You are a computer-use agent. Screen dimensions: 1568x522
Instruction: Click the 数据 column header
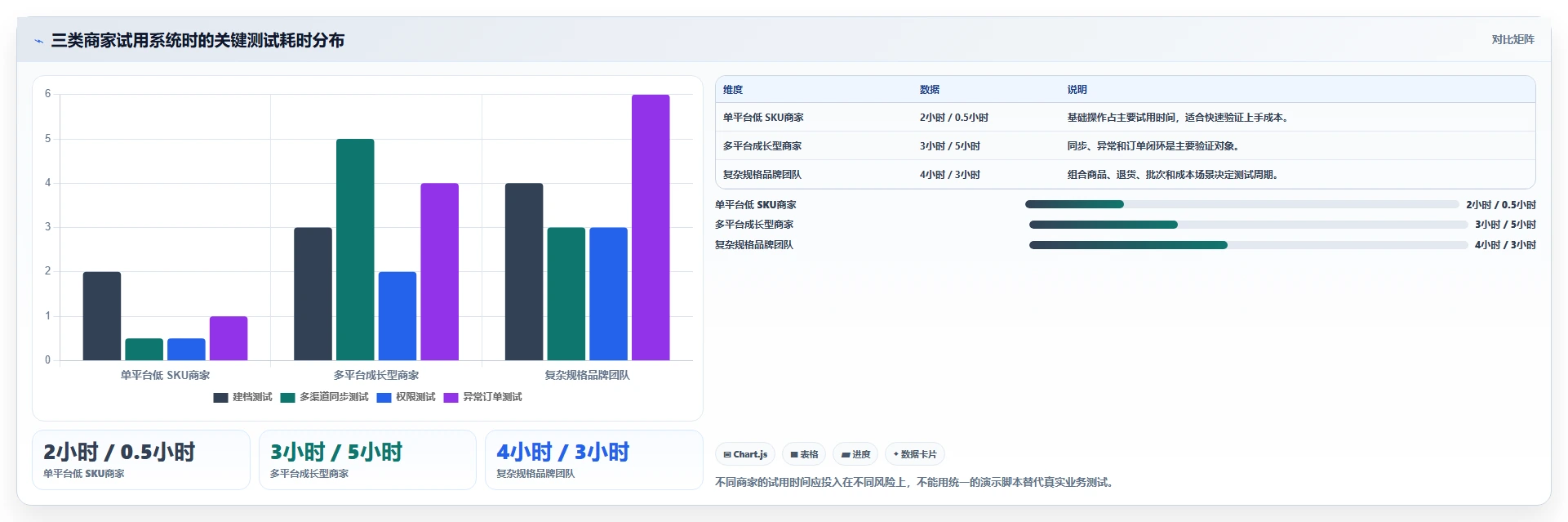[x=930, y=90]
